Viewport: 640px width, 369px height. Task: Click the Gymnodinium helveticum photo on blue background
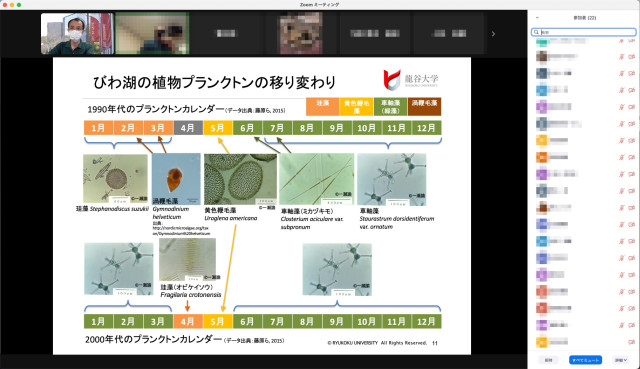coord(176,178)
